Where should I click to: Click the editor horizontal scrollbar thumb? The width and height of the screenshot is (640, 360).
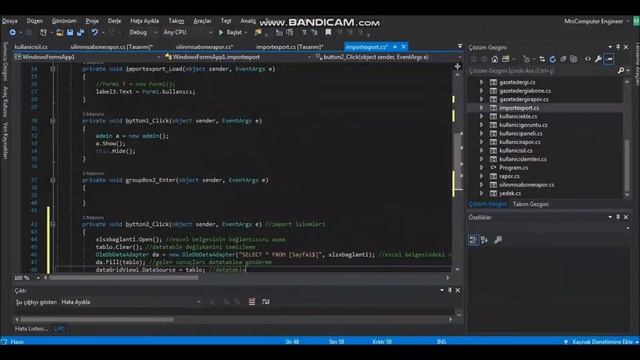click(124, 278)
